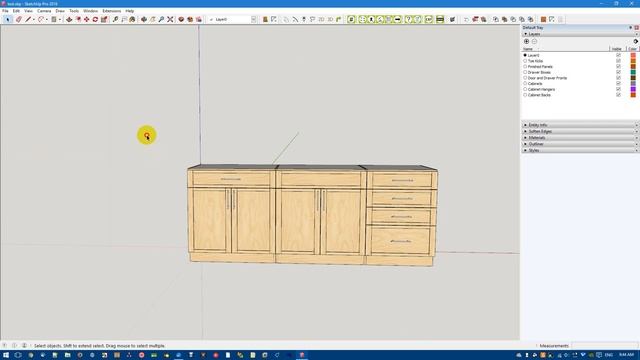Pick the Line pencil tool
640x360 pixels.
pos(28,19)
